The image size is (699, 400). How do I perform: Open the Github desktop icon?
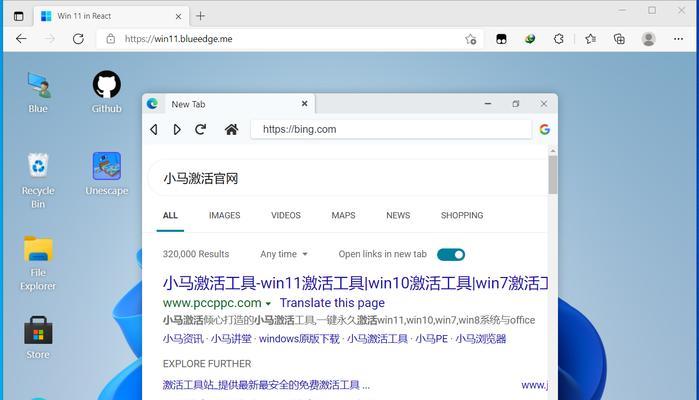[107, 92]
